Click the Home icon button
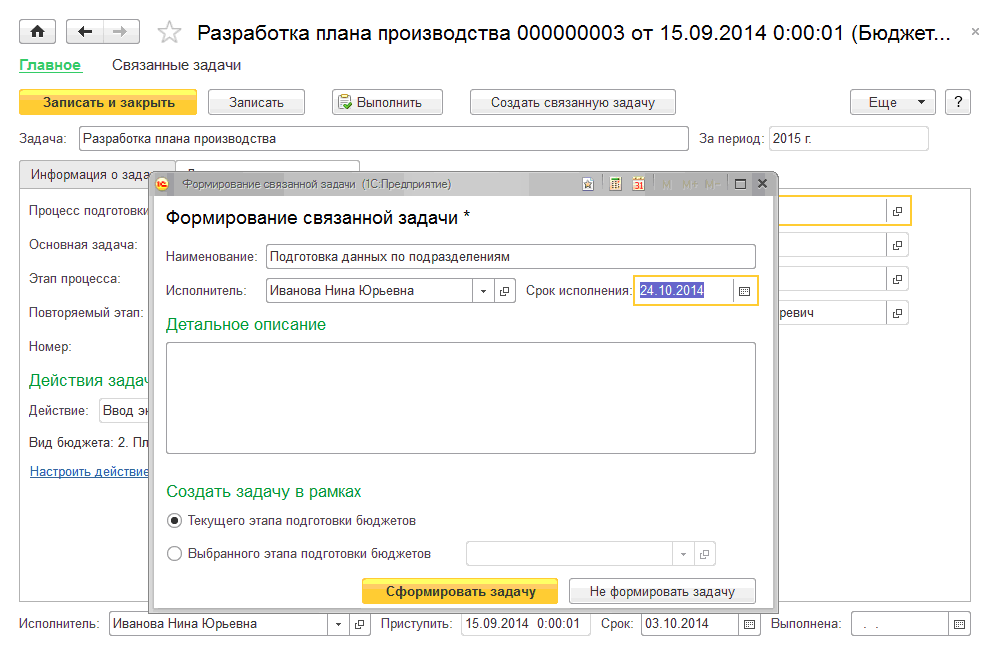The height and width of the screenshot is (650, 997). pos(37,32)
